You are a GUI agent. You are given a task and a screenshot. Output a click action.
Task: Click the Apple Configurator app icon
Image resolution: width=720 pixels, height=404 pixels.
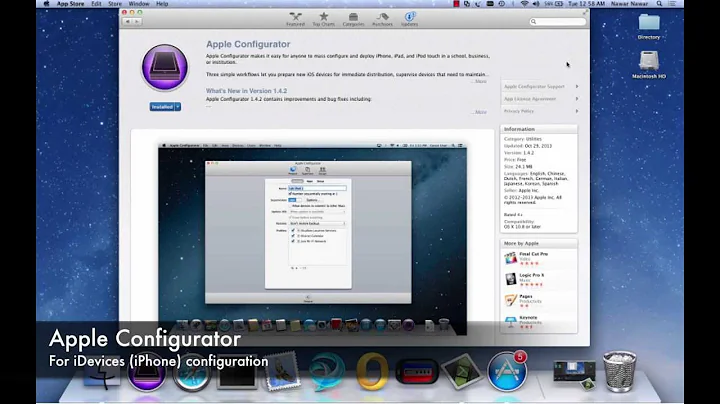pyautogui.click(x=164, y=67)
